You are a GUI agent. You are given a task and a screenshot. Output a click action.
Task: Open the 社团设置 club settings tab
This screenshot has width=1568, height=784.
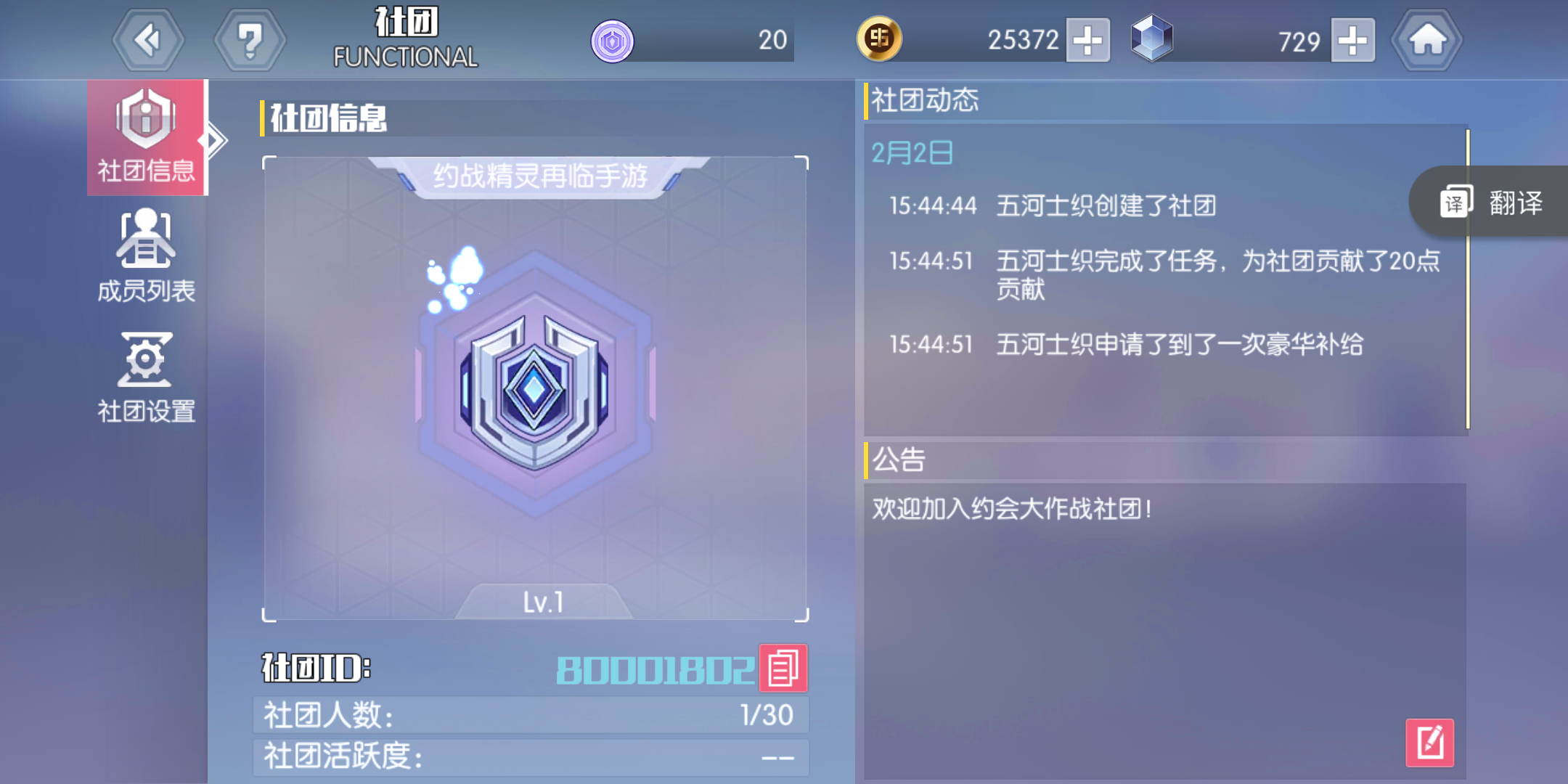click(147, 377)
